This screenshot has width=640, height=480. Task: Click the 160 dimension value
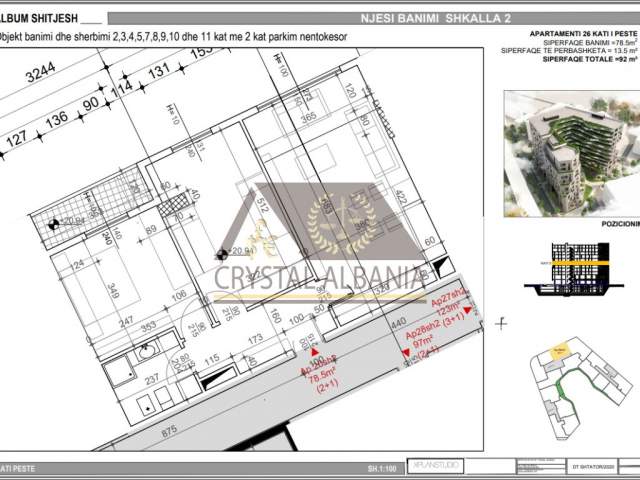click(275, 316)
